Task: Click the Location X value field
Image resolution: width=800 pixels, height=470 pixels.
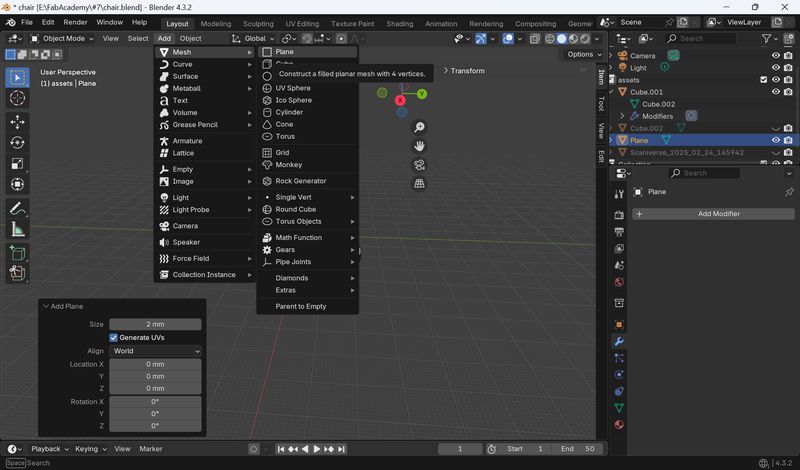Action: tap(156, 364)
